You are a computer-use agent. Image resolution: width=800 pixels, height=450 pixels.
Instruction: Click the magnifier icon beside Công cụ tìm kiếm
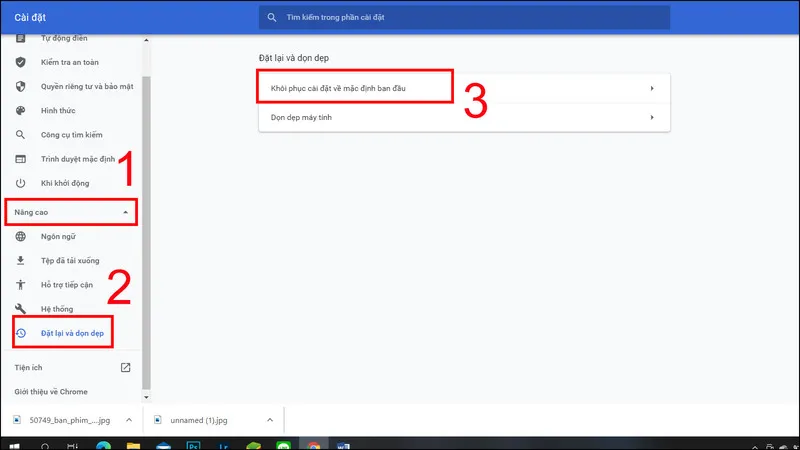pyautogui.click(x=20, y=135)
